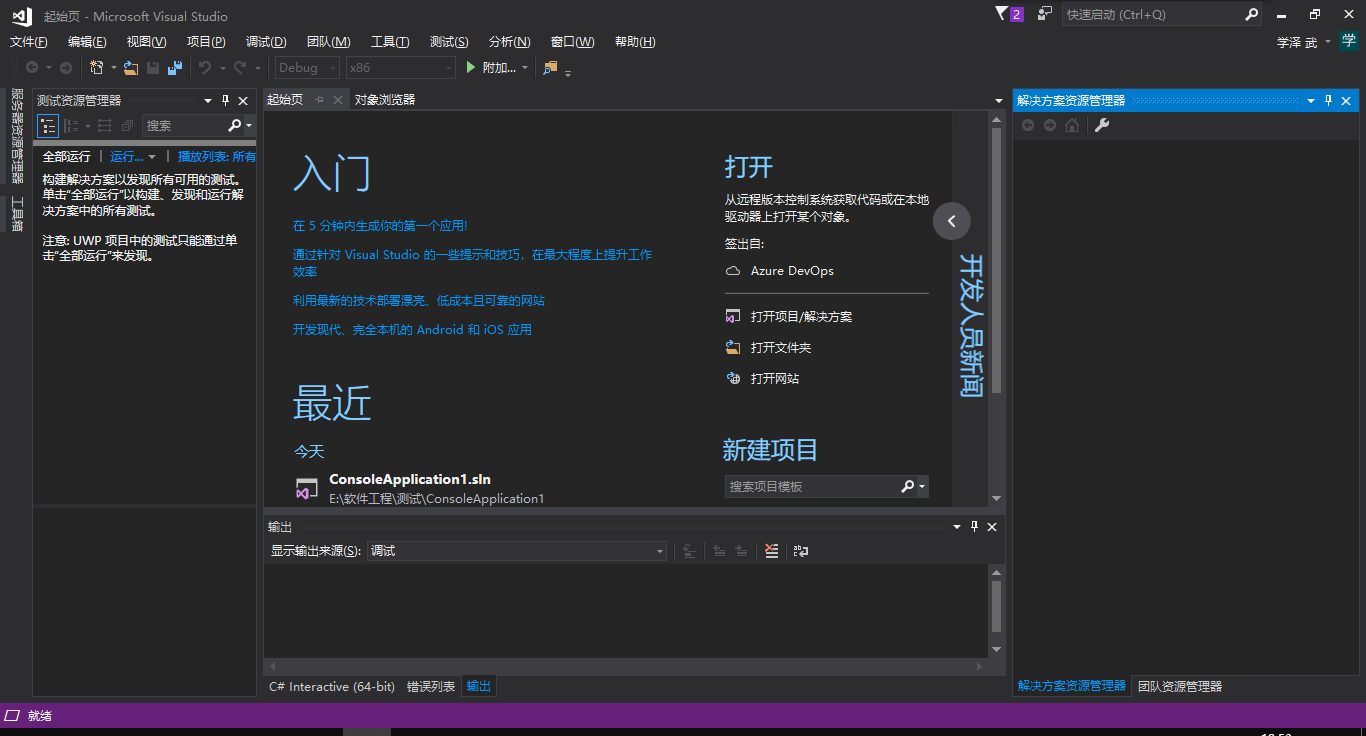The width and height of the screenshot is (1366, 736).
Task: Click the New Project toolbar icon
Action: (97, 68)
